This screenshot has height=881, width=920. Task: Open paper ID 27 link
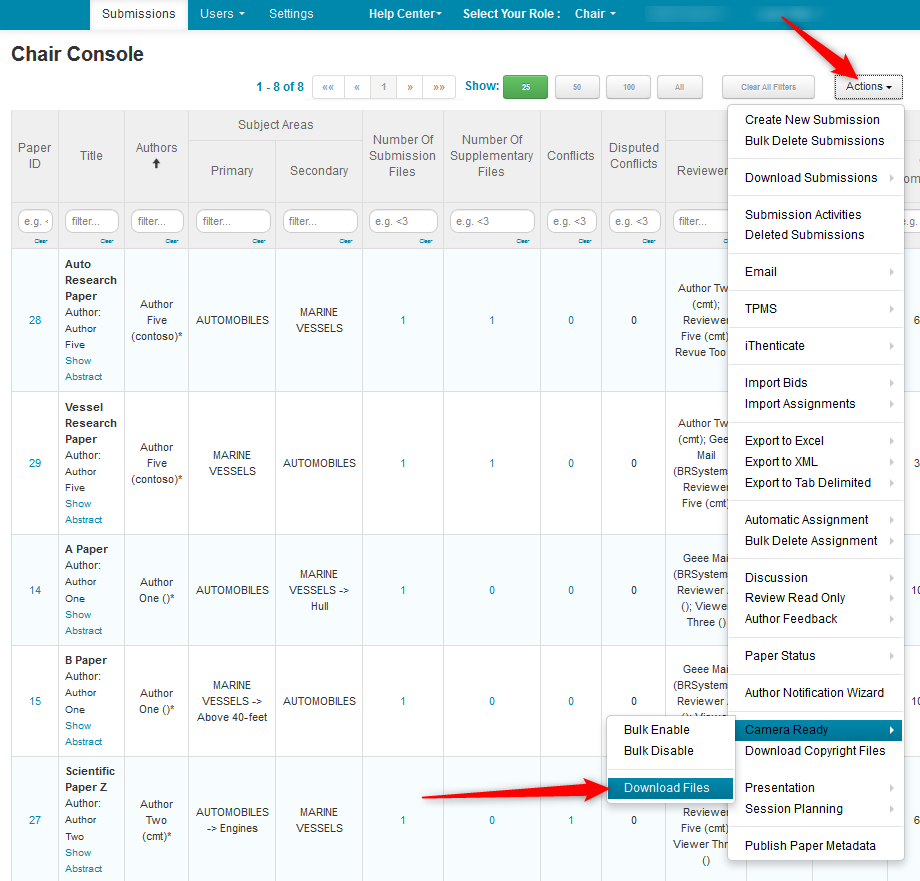[x=35, y=820]
